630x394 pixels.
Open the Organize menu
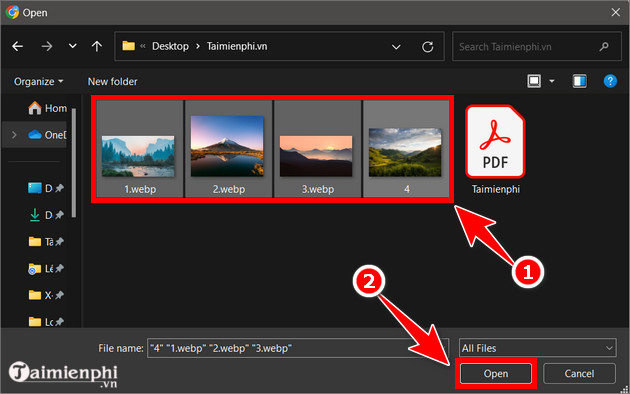tap(39, 82)
